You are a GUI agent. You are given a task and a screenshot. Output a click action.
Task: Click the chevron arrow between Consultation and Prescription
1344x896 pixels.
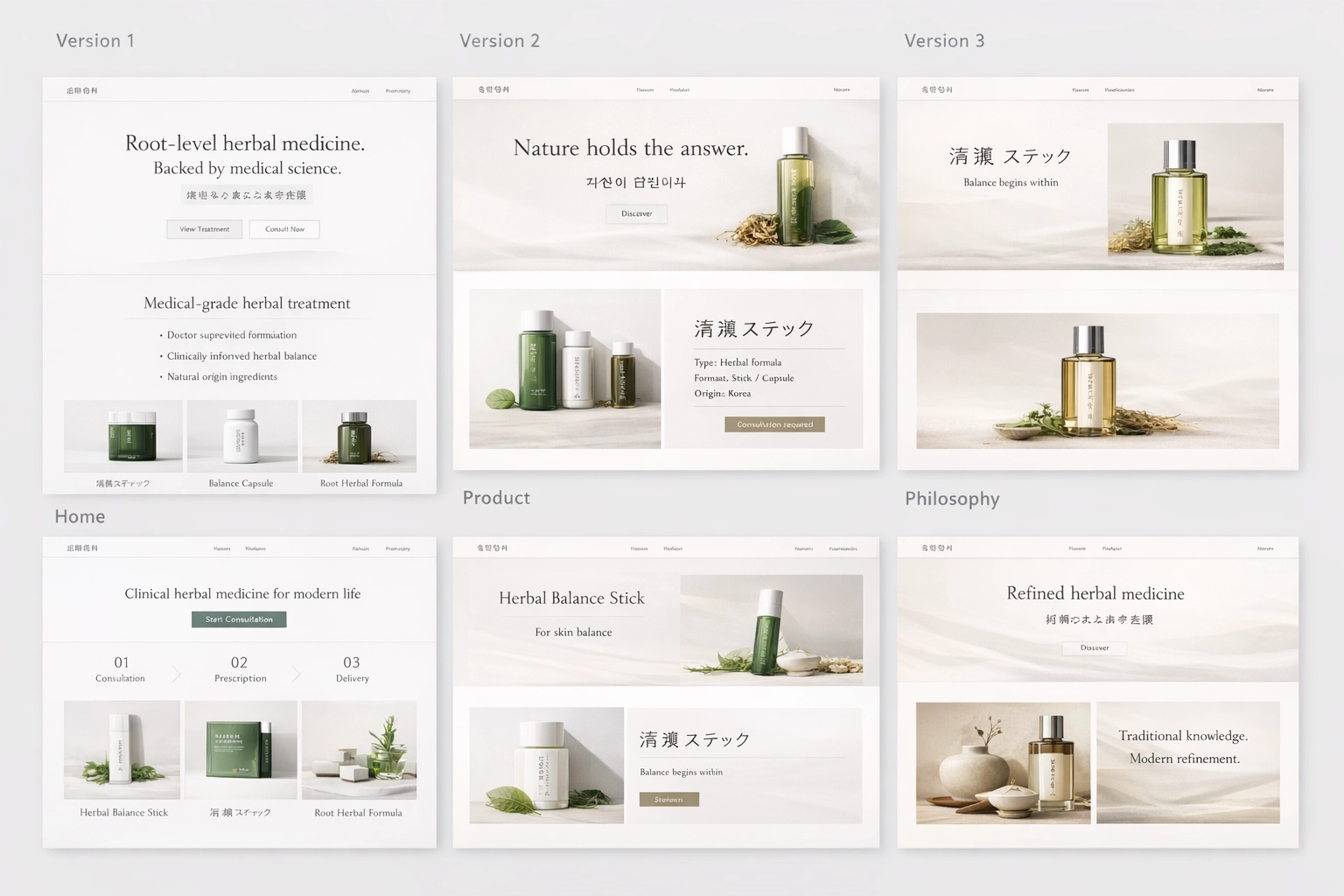[x=176, y=674]
